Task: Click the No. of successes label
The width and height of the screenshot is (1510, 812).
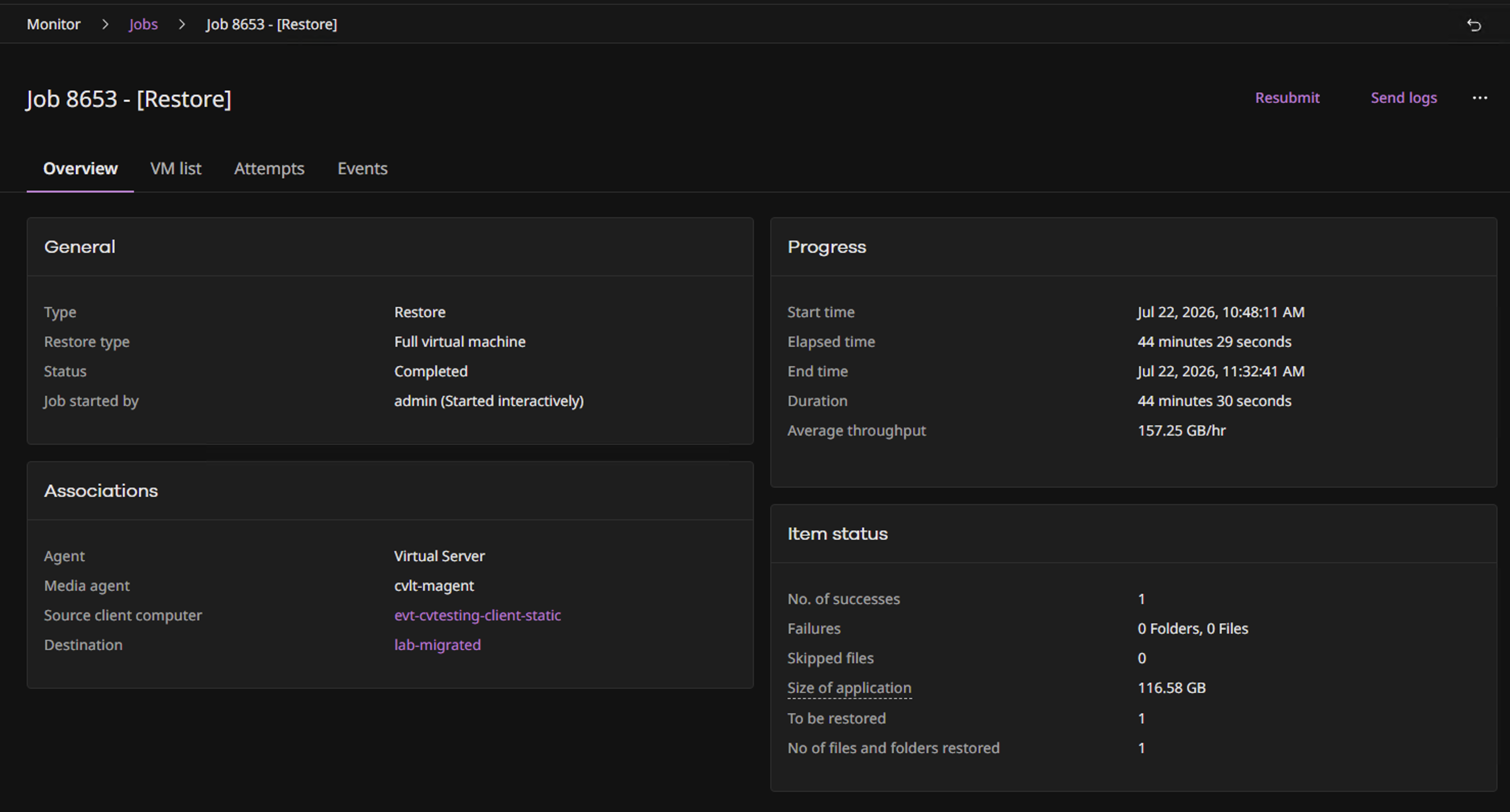Action: pyautogui.click(x=843, y=599)
